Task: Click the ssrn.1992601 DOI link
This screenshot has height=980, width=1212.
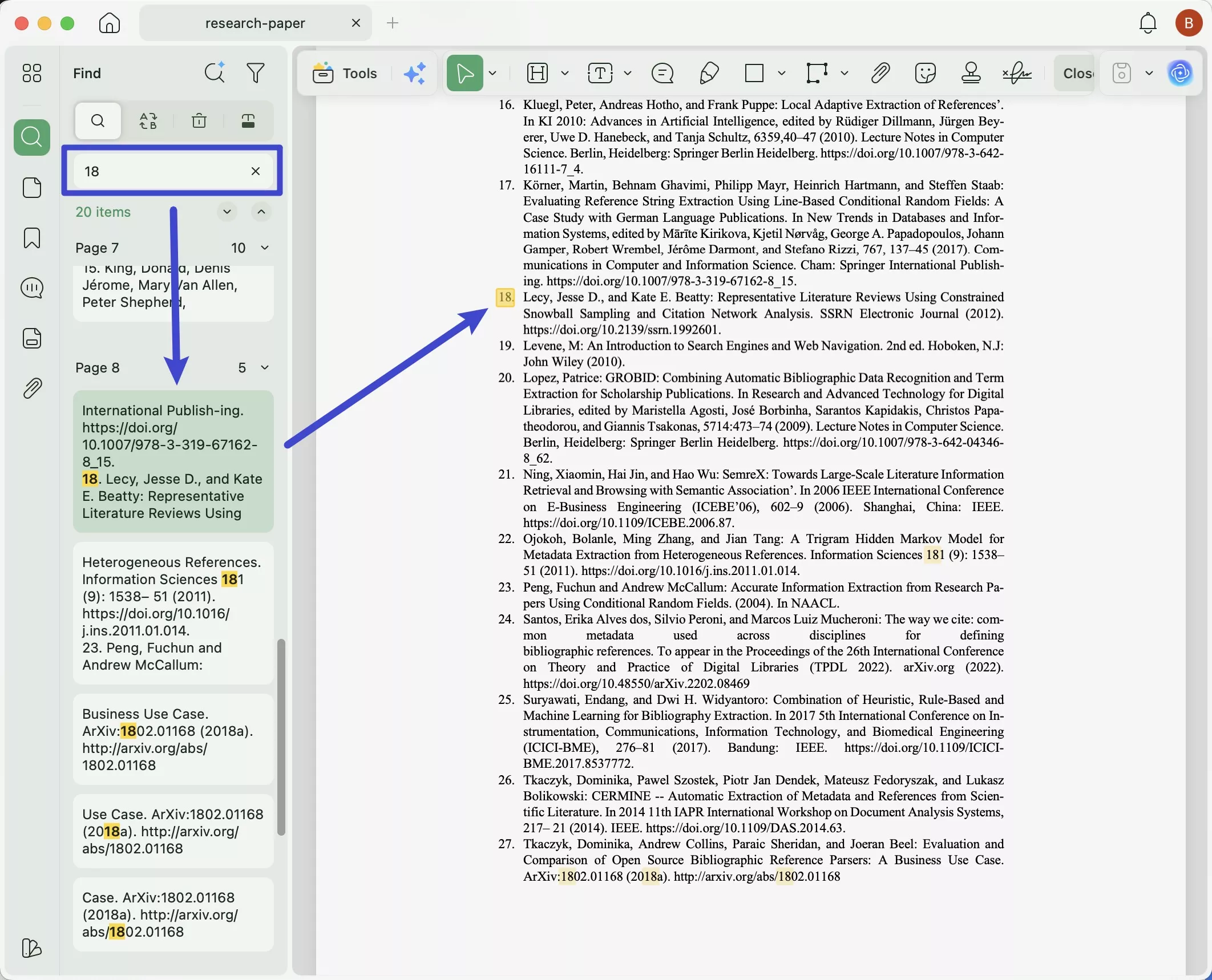Action: tap(621, 330)
